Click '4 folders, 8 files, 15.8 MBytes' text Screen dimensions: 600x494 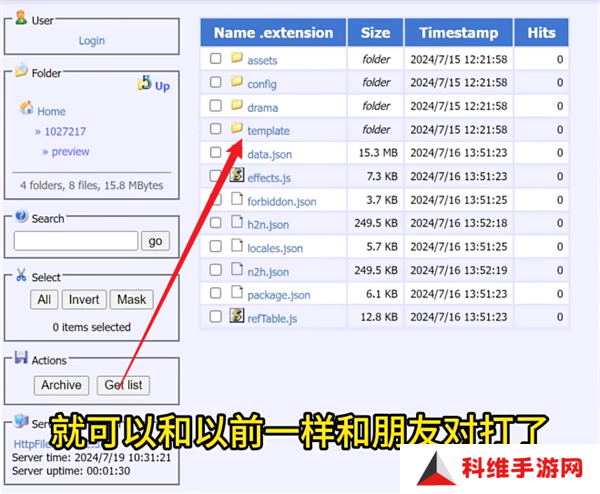pyautogui.click(x=91, y=186)
